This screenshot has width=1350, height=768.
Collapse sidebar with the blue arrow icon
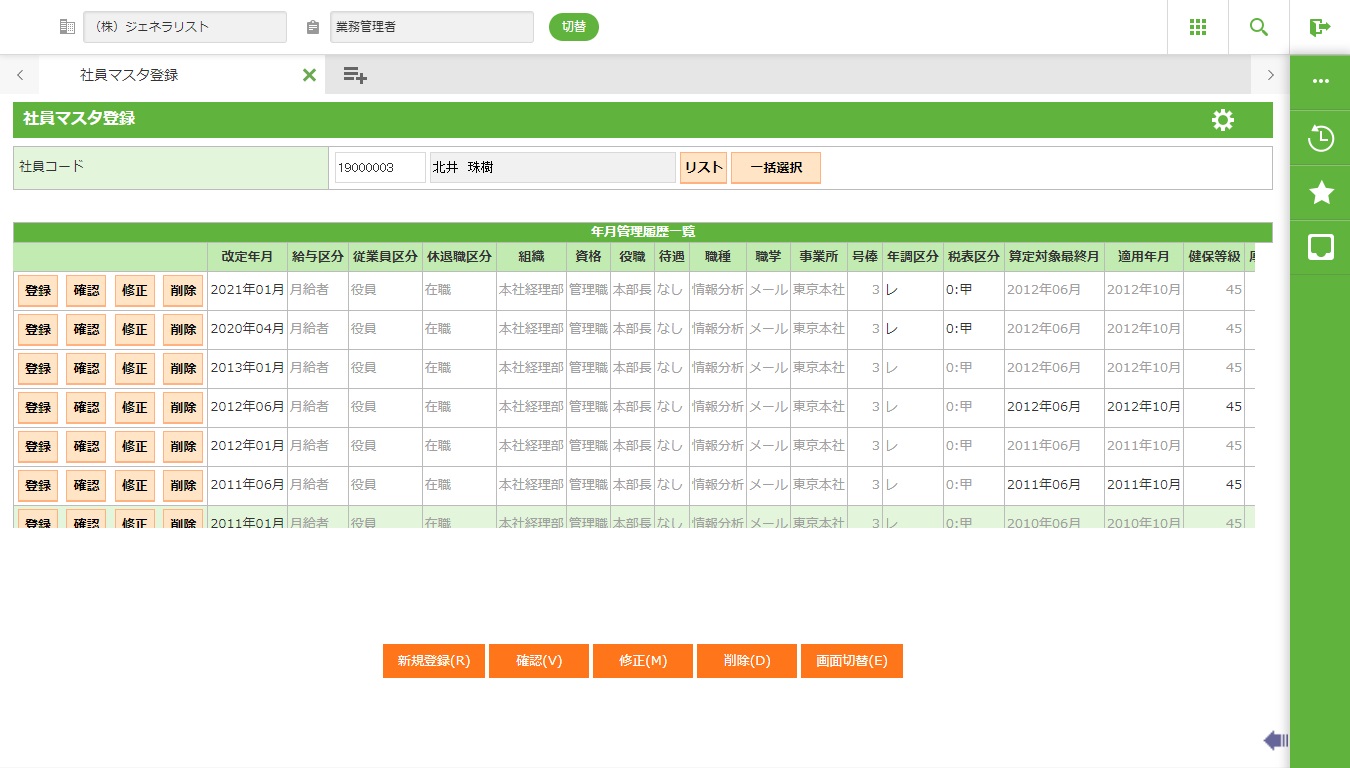(x=1275, y=740)
